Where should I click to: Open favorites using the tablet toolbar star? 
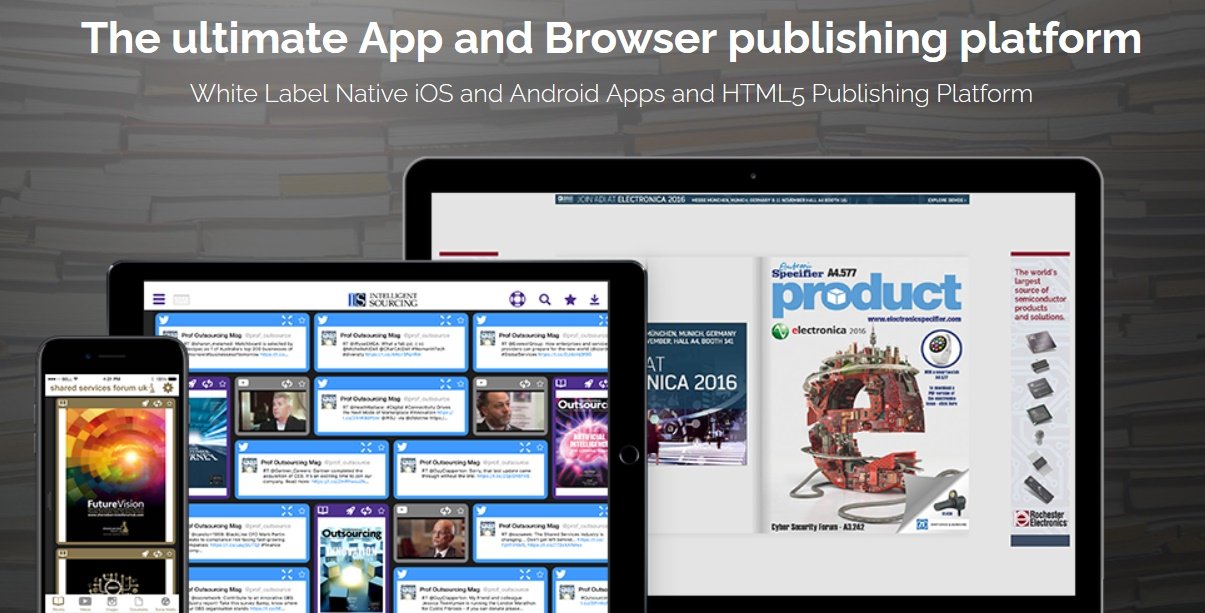click(571, 299)
